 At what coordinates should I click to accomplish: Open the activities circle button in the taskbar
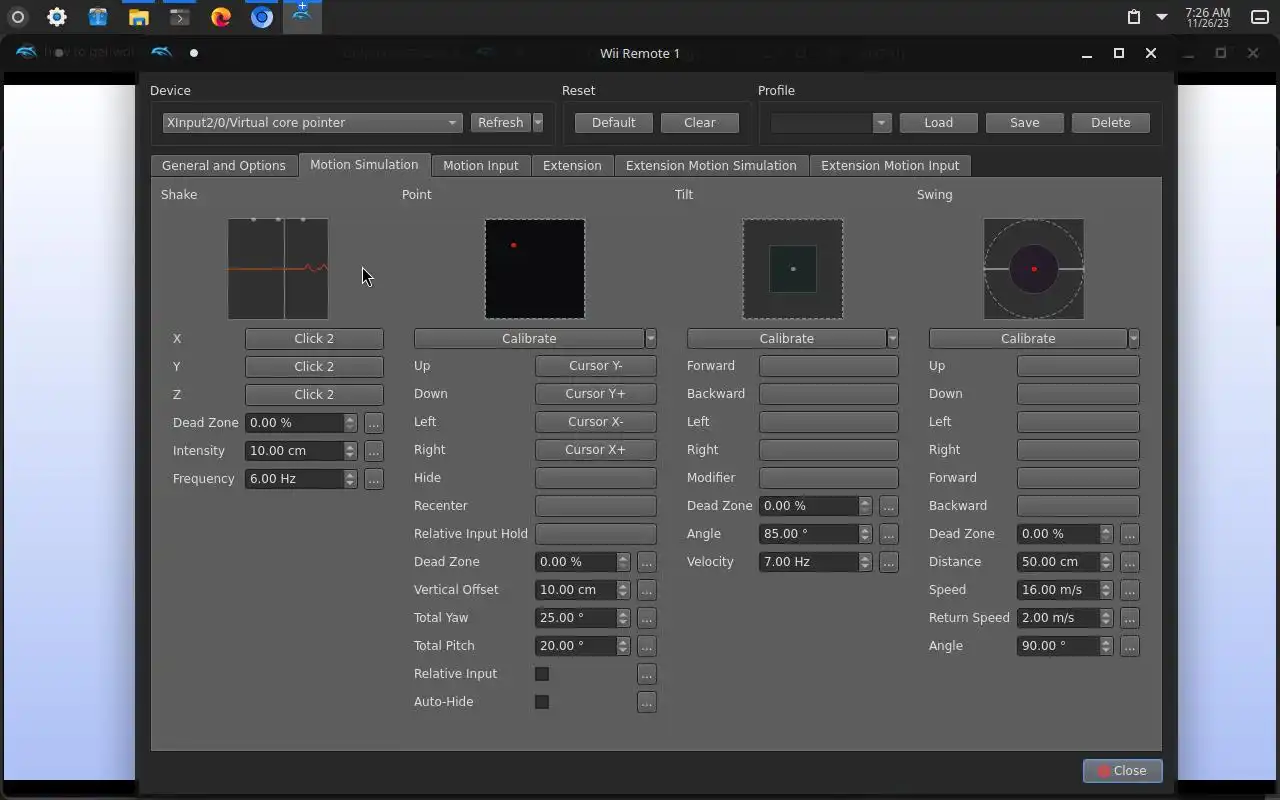17,17
